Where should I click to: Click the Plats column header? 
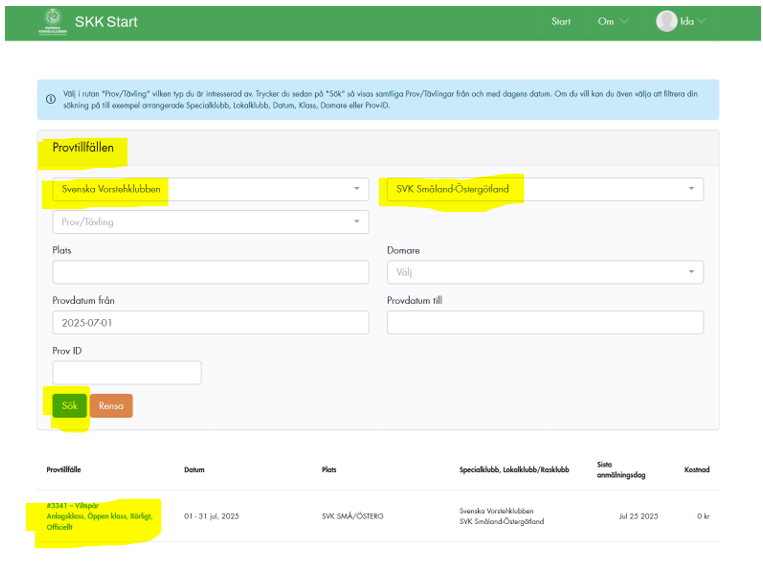click(x=329, y=470)
